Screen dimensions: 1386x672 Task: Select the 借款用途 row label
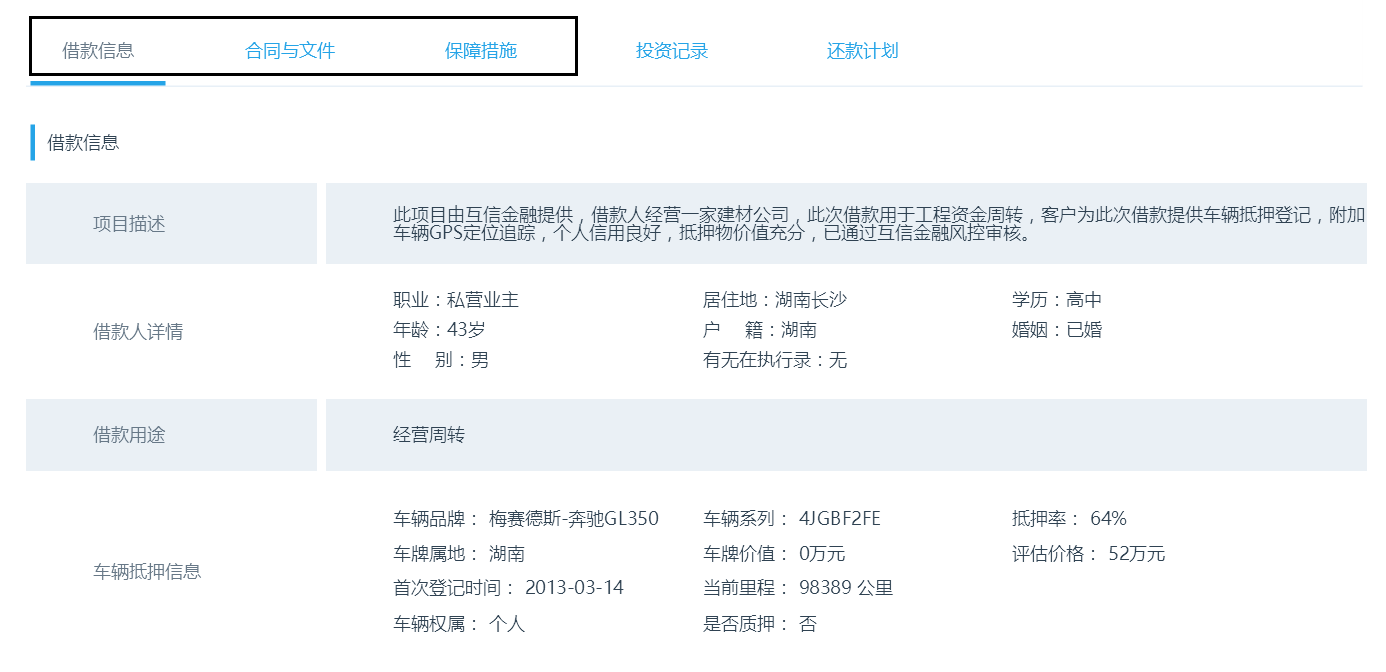click(x=129, y=435)
